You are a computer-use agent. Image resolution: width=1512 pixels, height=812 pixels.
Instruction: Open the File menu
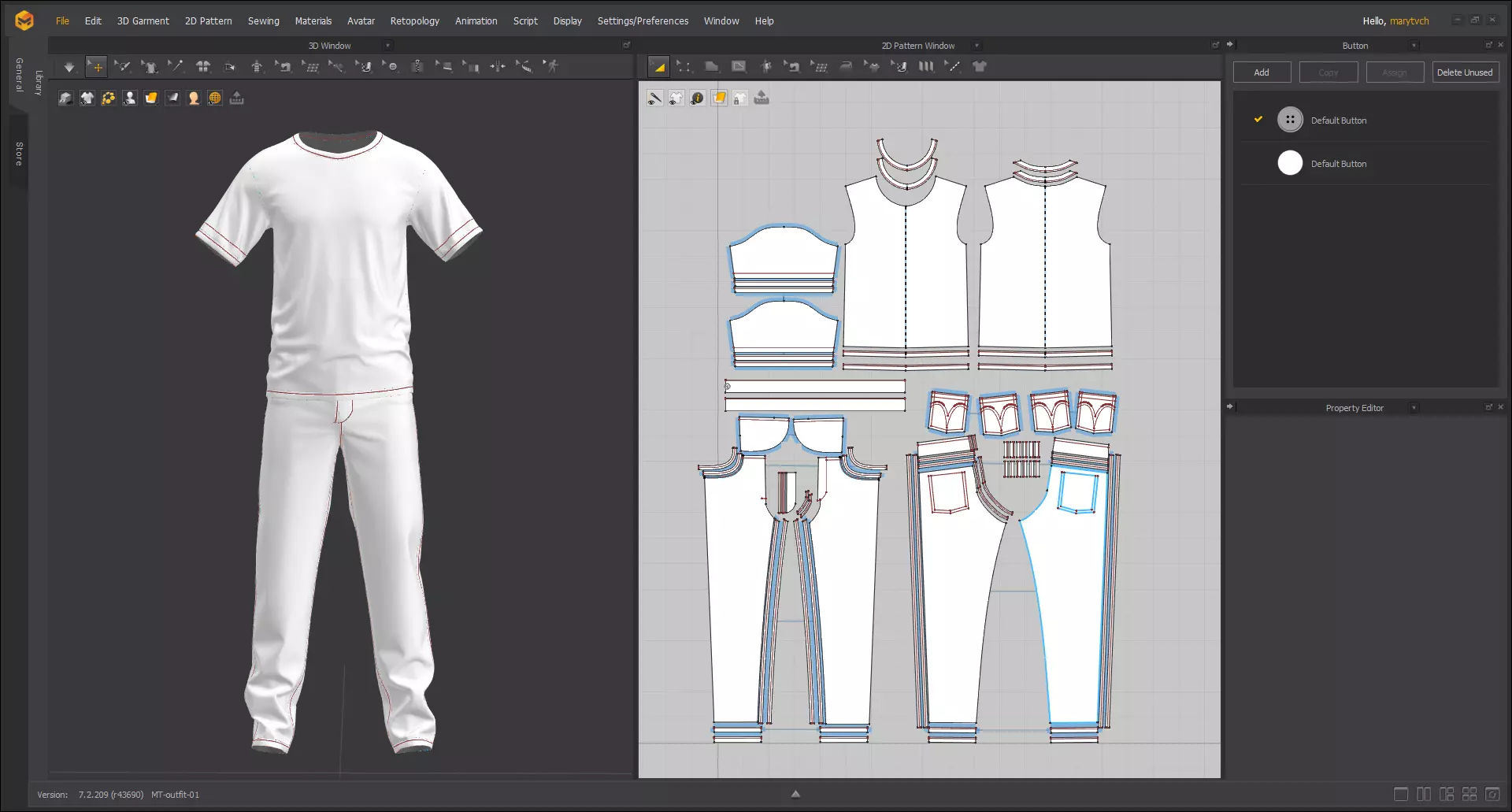coord(62,21)
